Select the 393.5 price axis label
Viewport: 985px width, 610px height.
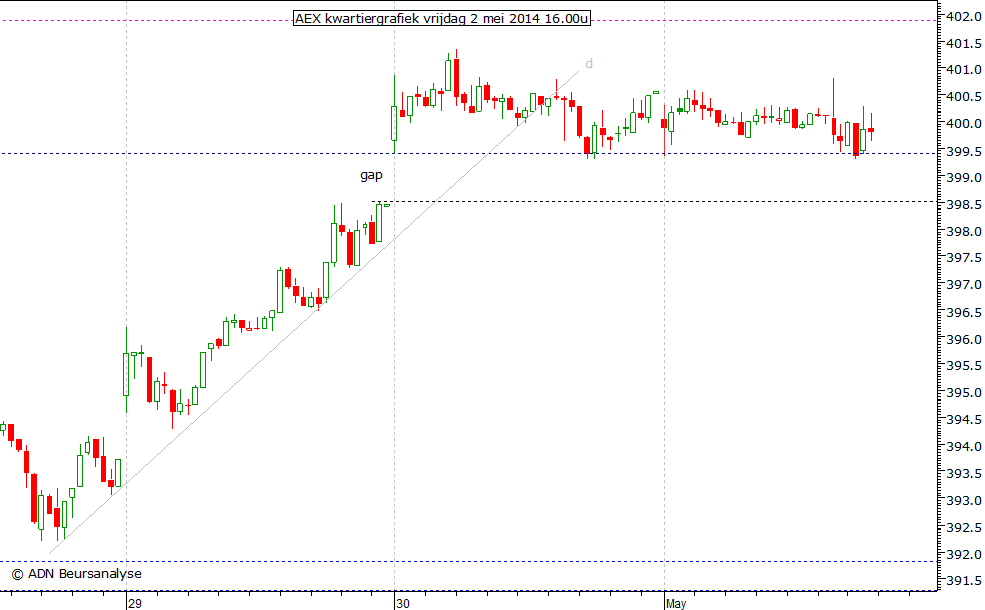tap(964, 474)
